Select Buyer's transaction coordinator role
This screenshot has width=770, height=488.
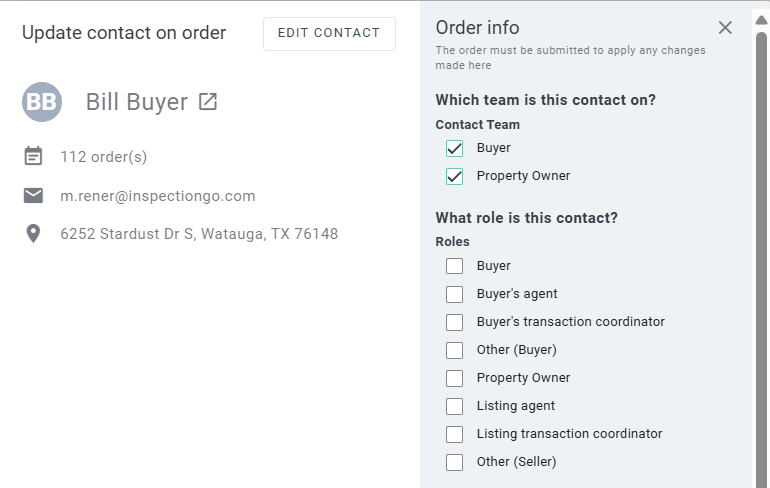click(455, 322)
